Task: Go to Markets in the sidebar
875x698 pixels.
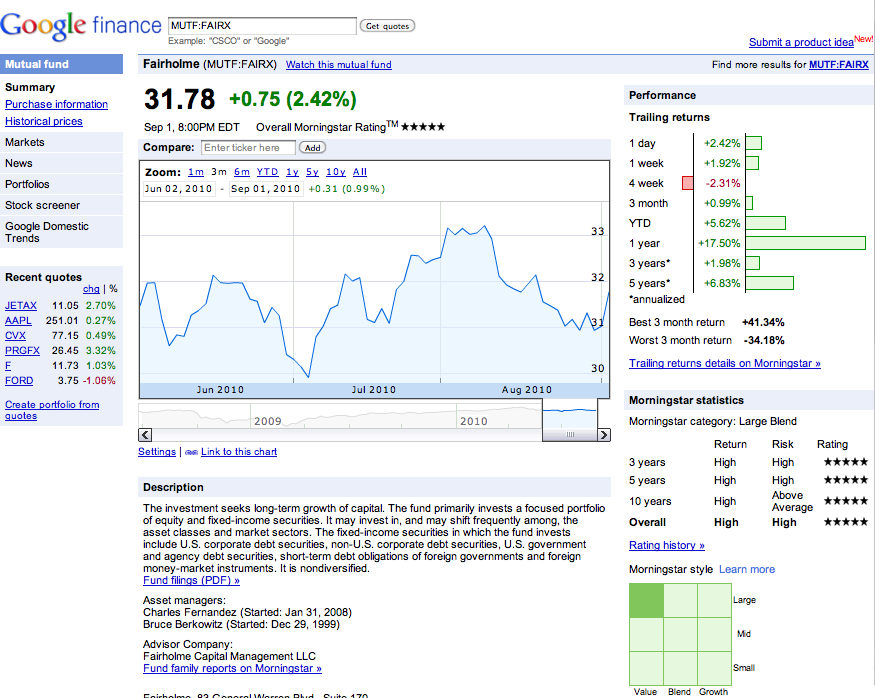Action: click(x=61, y=142)
